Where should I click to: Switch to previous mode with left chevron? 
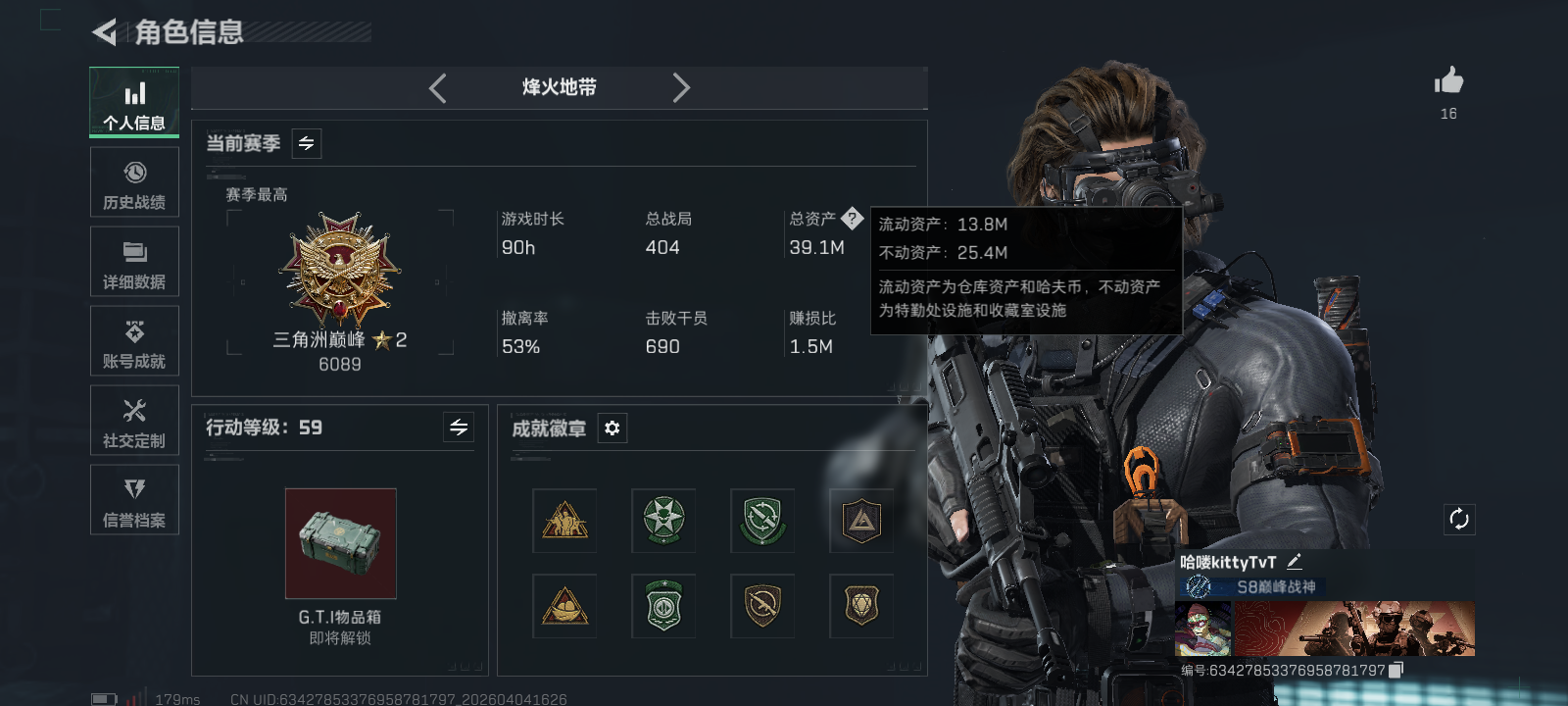coord(438,88)
